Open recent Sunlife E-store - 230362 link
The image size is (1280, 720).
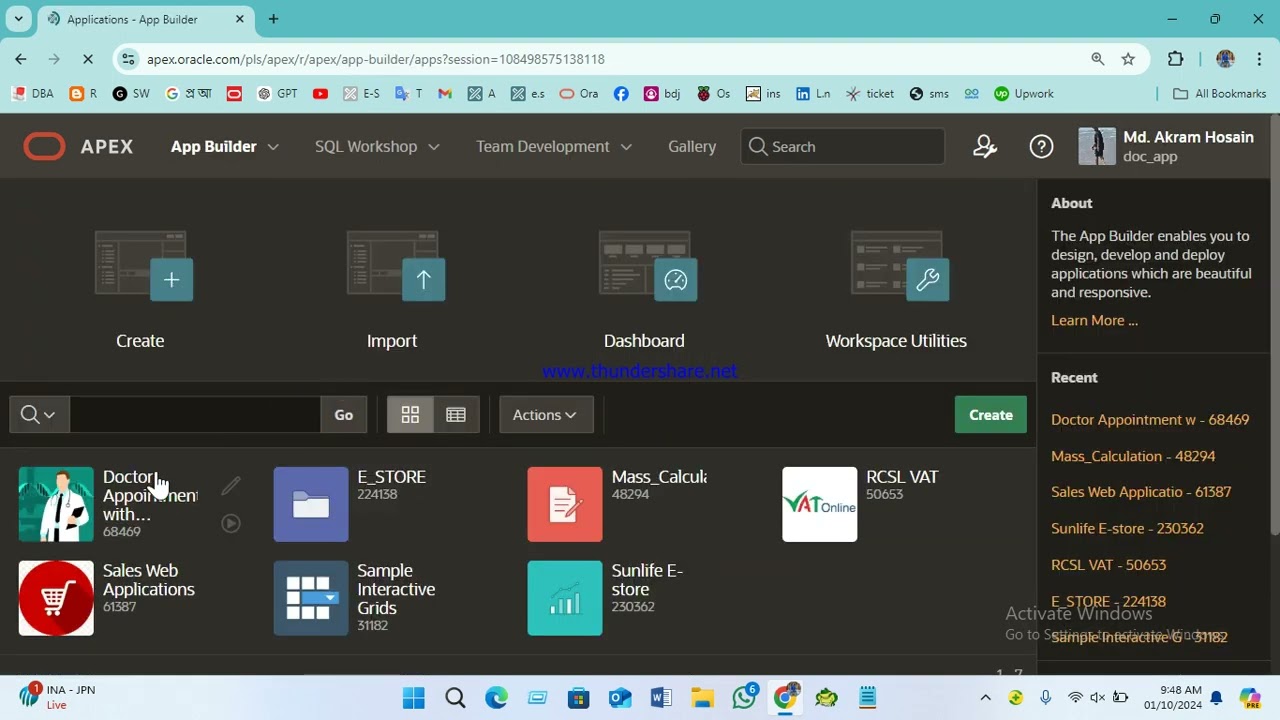[x=1127, y=528]
